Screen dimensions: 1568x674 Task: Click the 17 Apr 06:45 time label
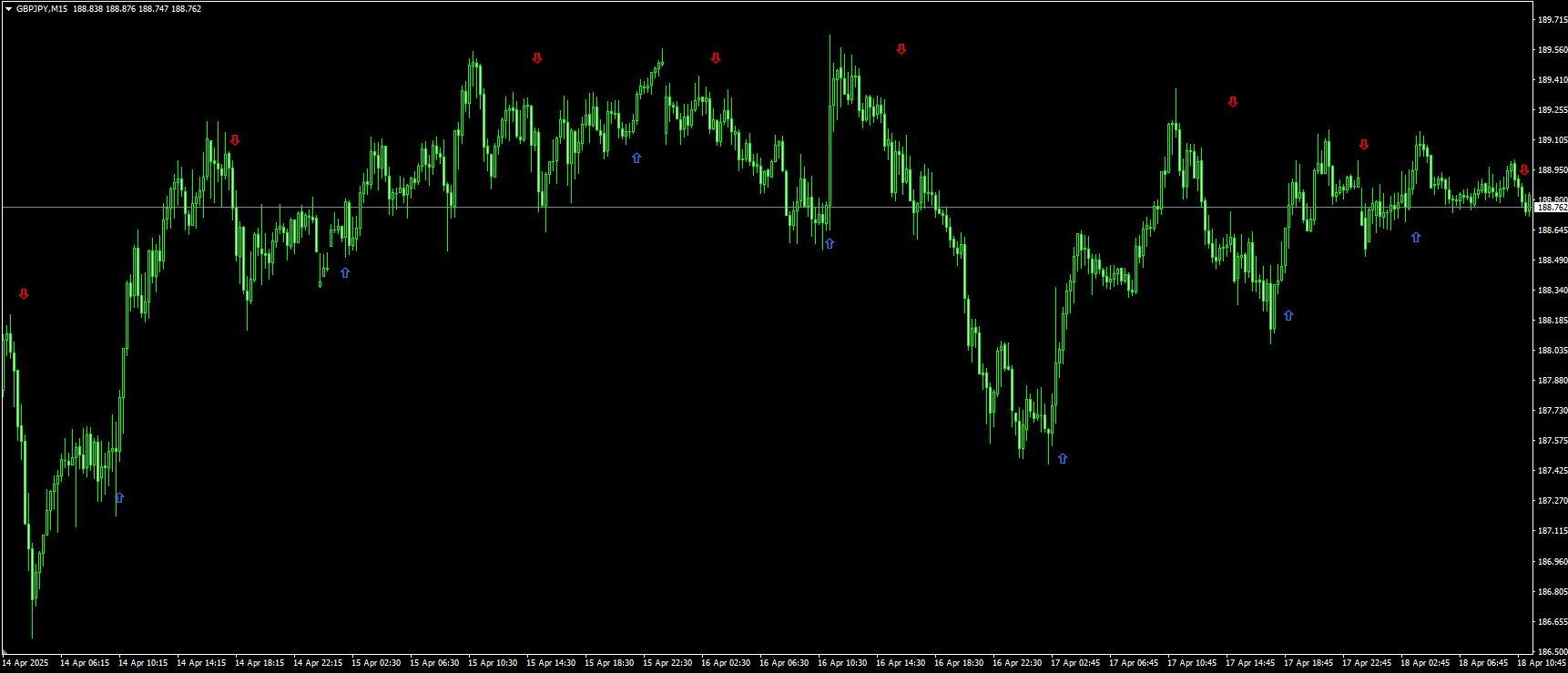click(x=1134, y=663)
